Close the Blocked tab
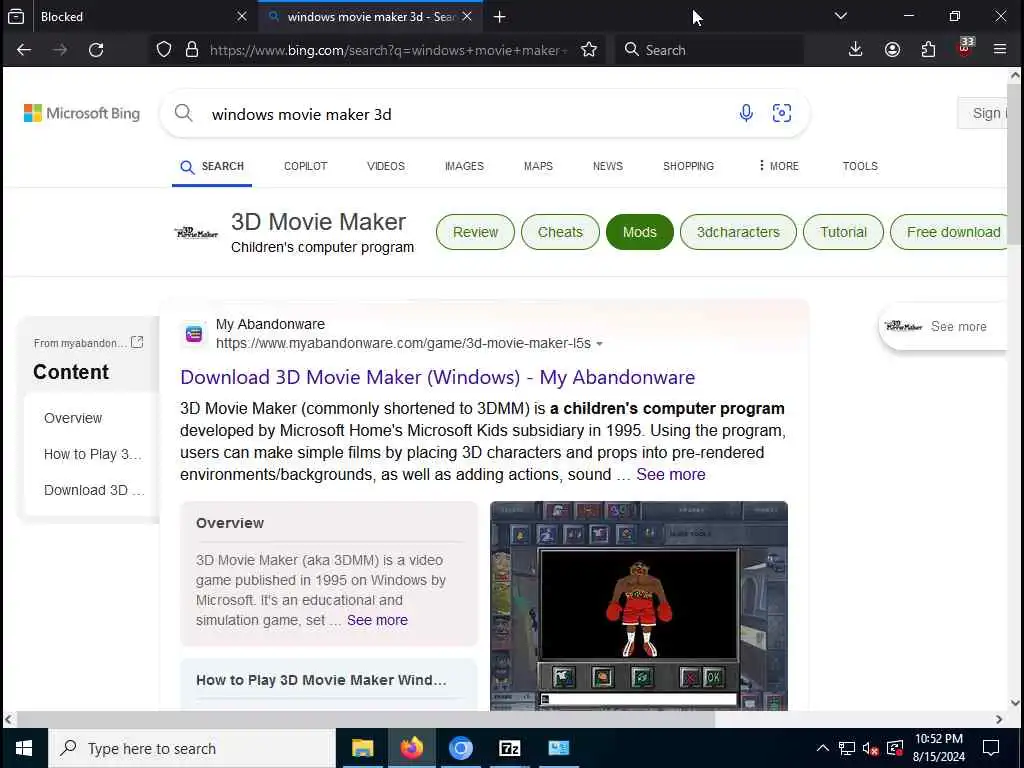 click(x=242, y=16)
